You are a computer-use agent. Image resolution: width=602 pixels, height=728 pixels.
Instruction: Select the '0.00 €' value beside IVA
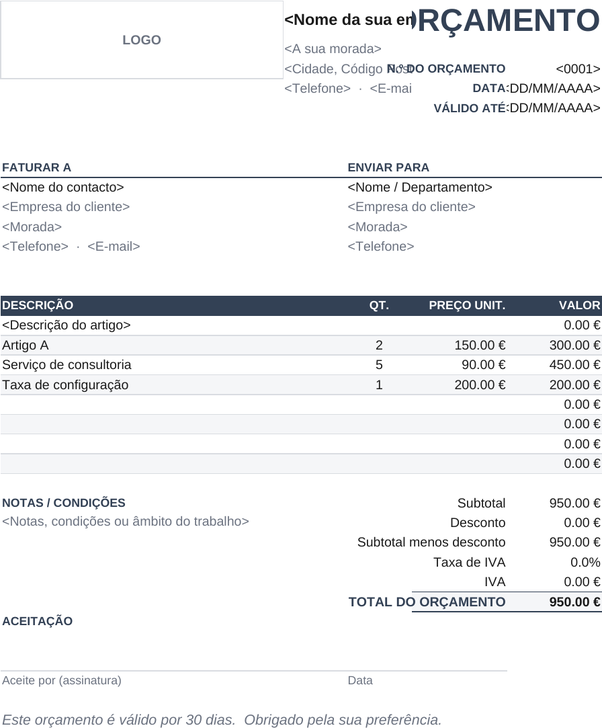point(582,582)
